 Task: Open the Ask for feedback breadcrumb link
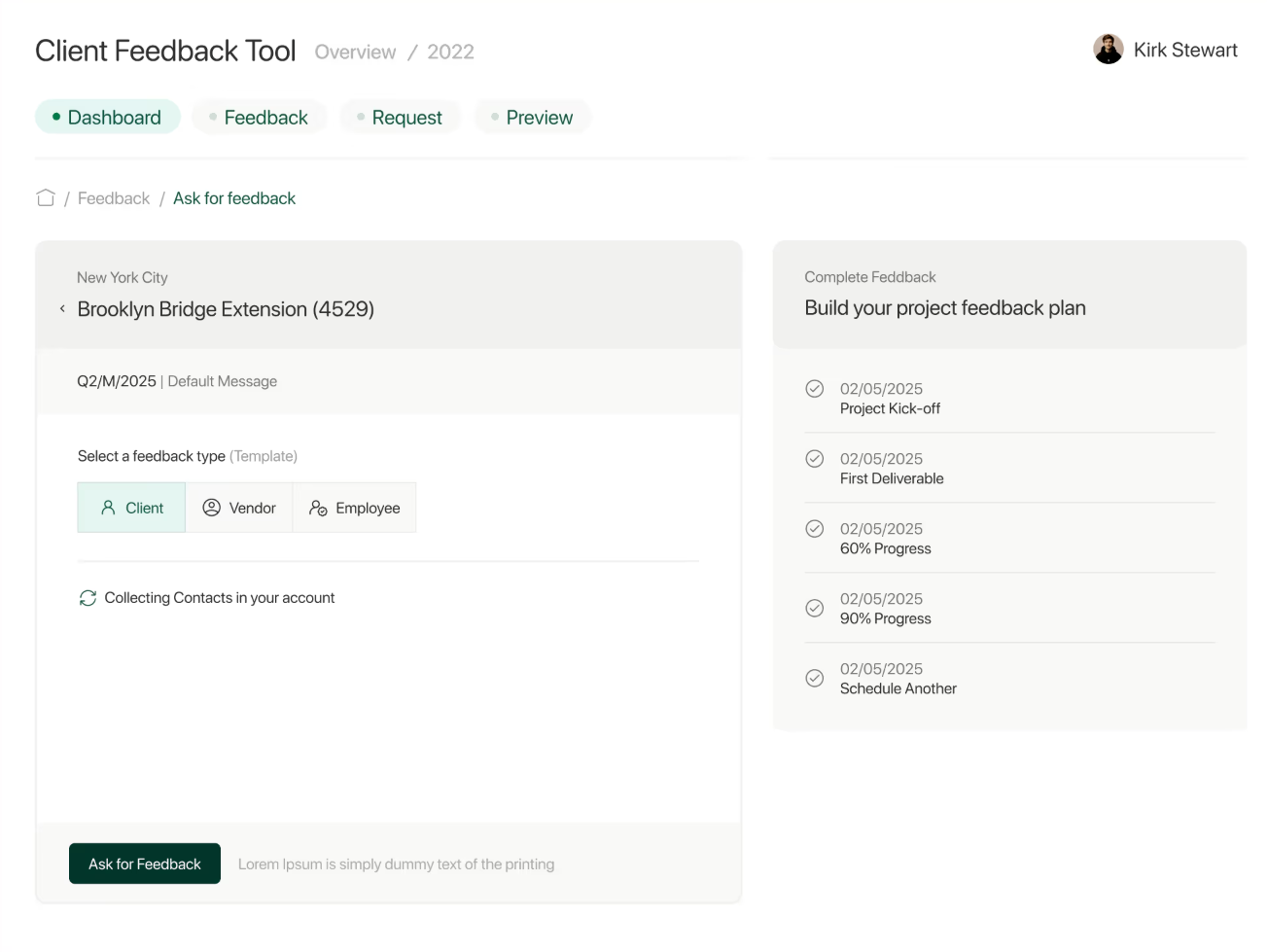coord(233,197)
